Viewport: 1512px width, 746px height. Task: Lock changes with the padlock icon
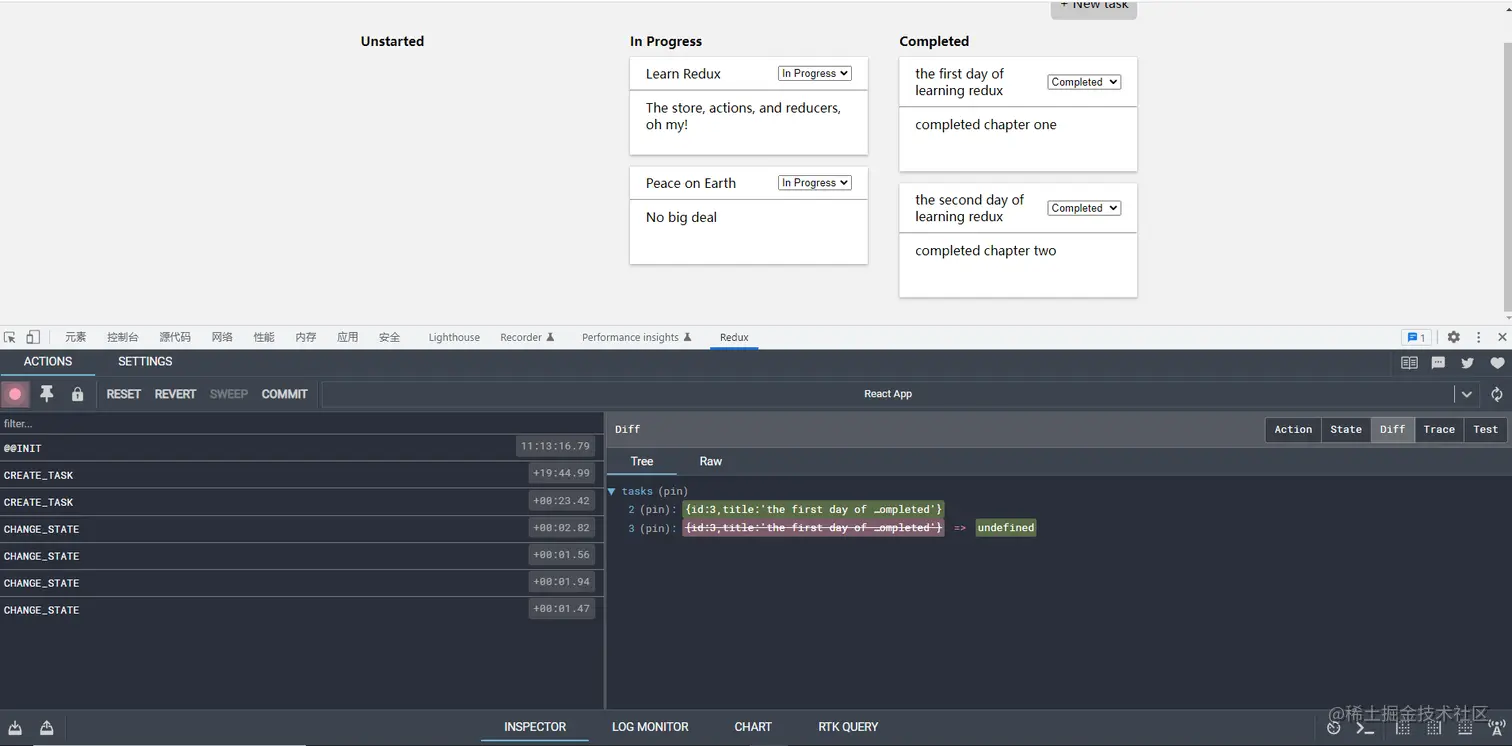pyautogui.click(x=77, y=394)
